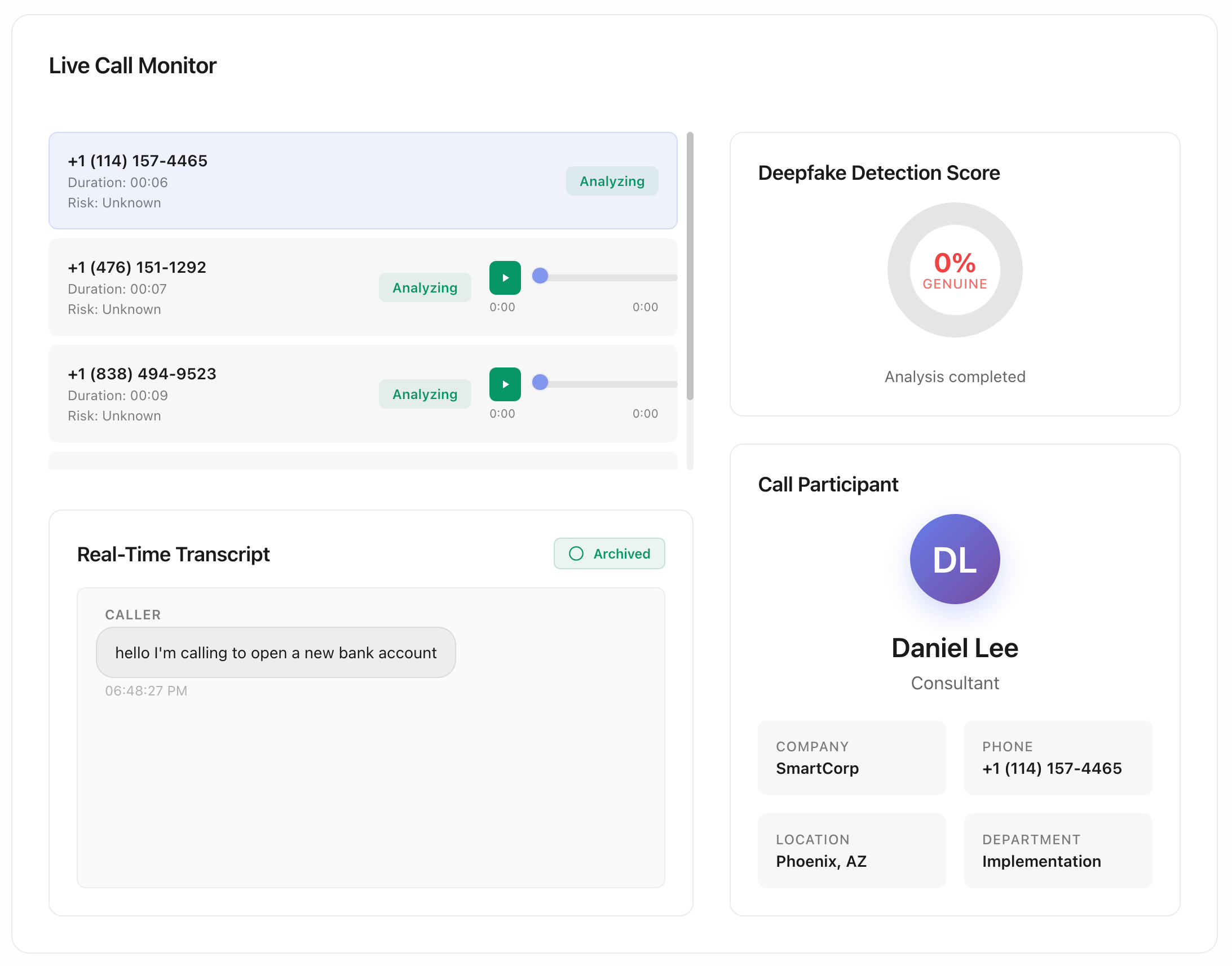Click the Analyzing badge on the first call
The height and width of the screenshot is (966, 1232).
click(x=612, y=181)
